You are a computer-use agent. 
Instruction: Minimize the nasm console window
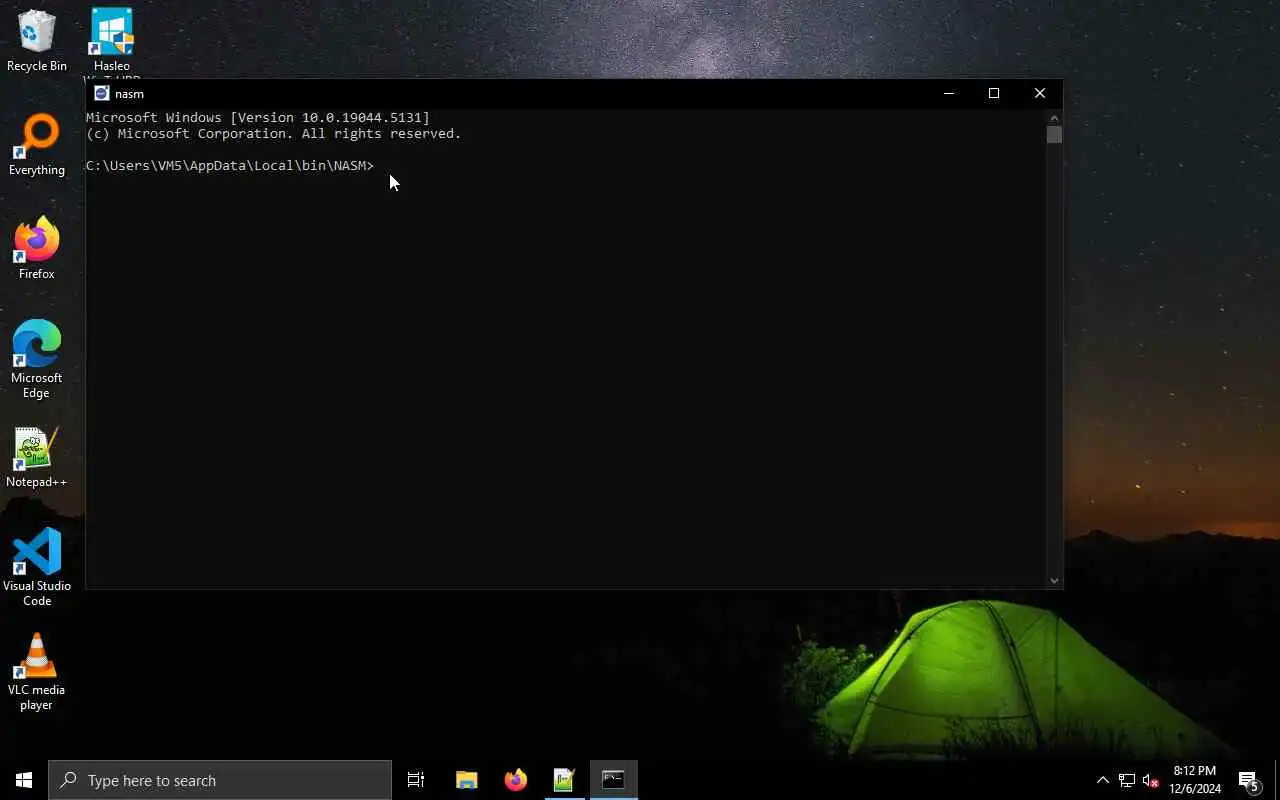coord(948,93)
